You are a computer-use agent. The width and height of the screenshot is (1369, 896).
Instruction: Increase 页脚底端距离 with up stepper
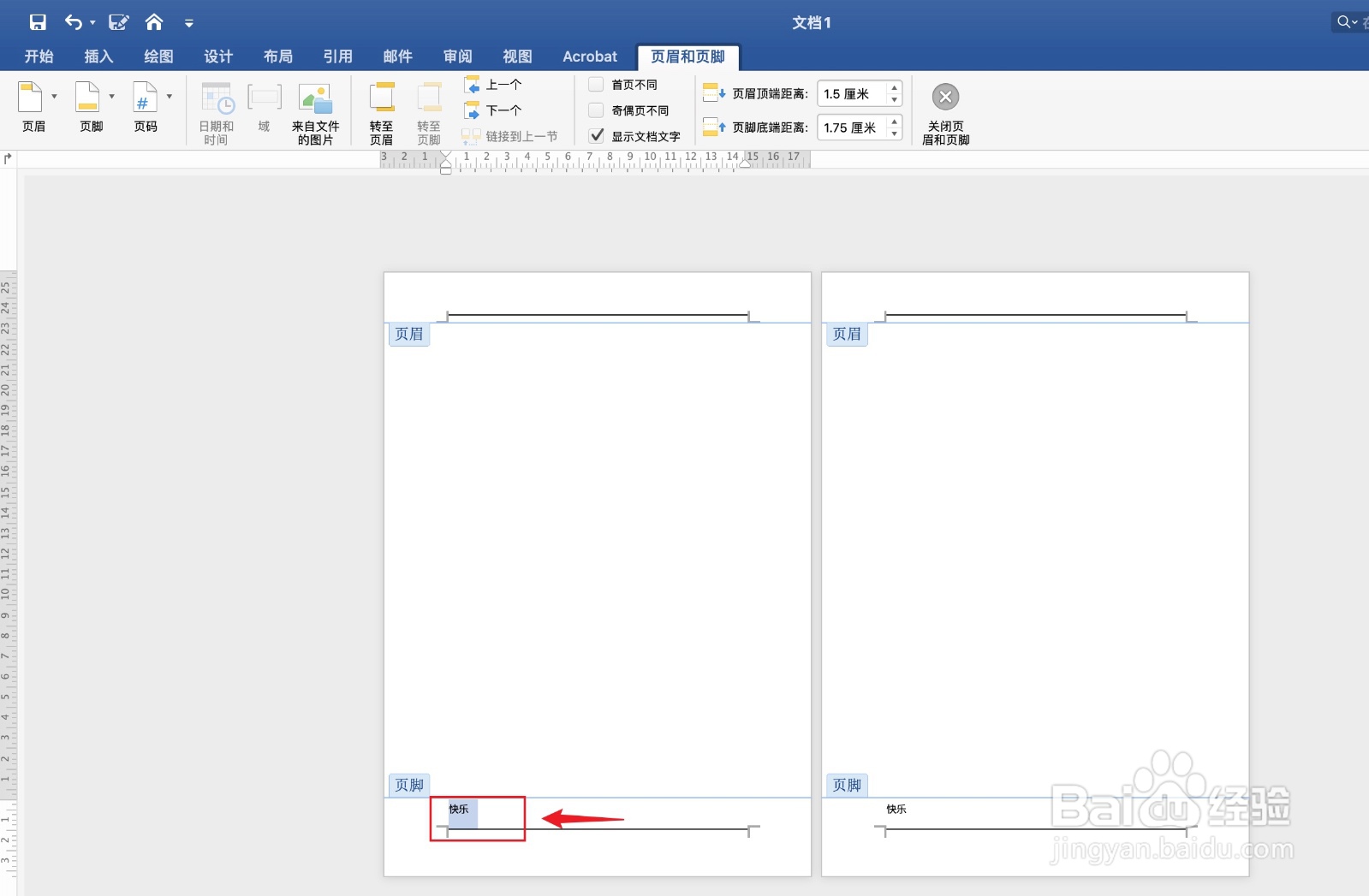pyautogui.click(x=895, y=122)
